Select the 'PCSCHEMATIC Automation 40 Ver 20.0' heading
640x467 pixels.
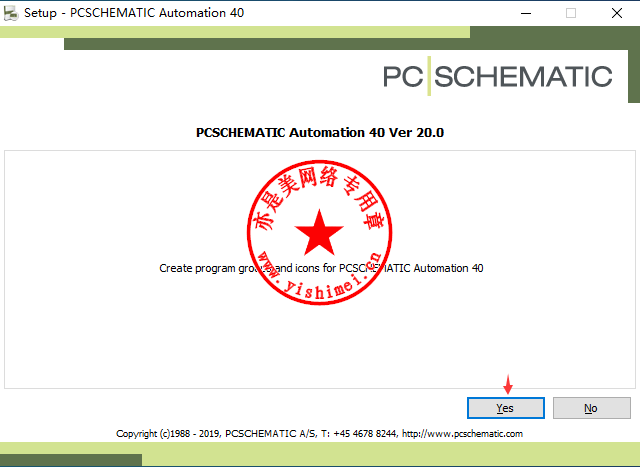(x=320, y=133)
